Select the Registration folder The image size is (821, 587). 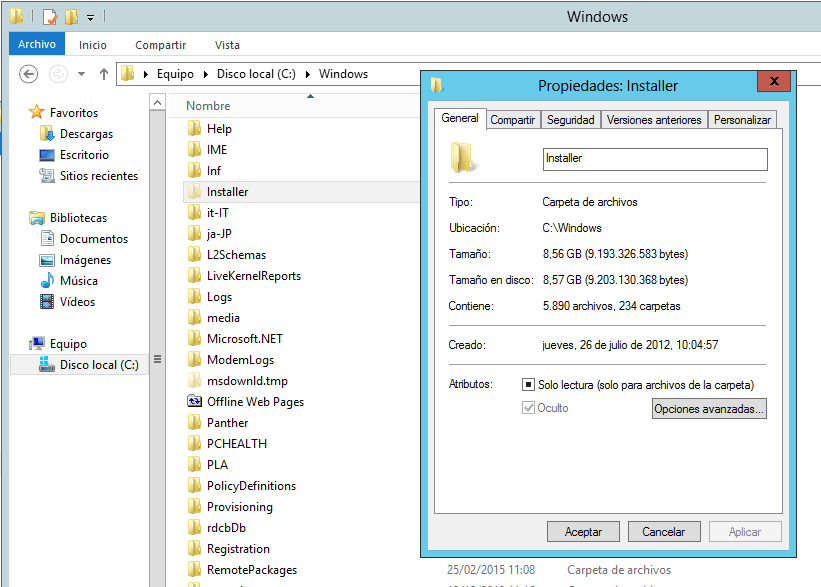[229, 549]
